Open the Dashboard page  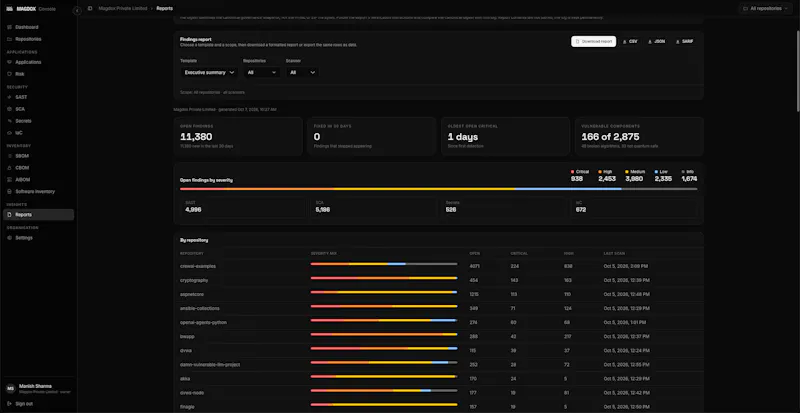pos(38,27)
